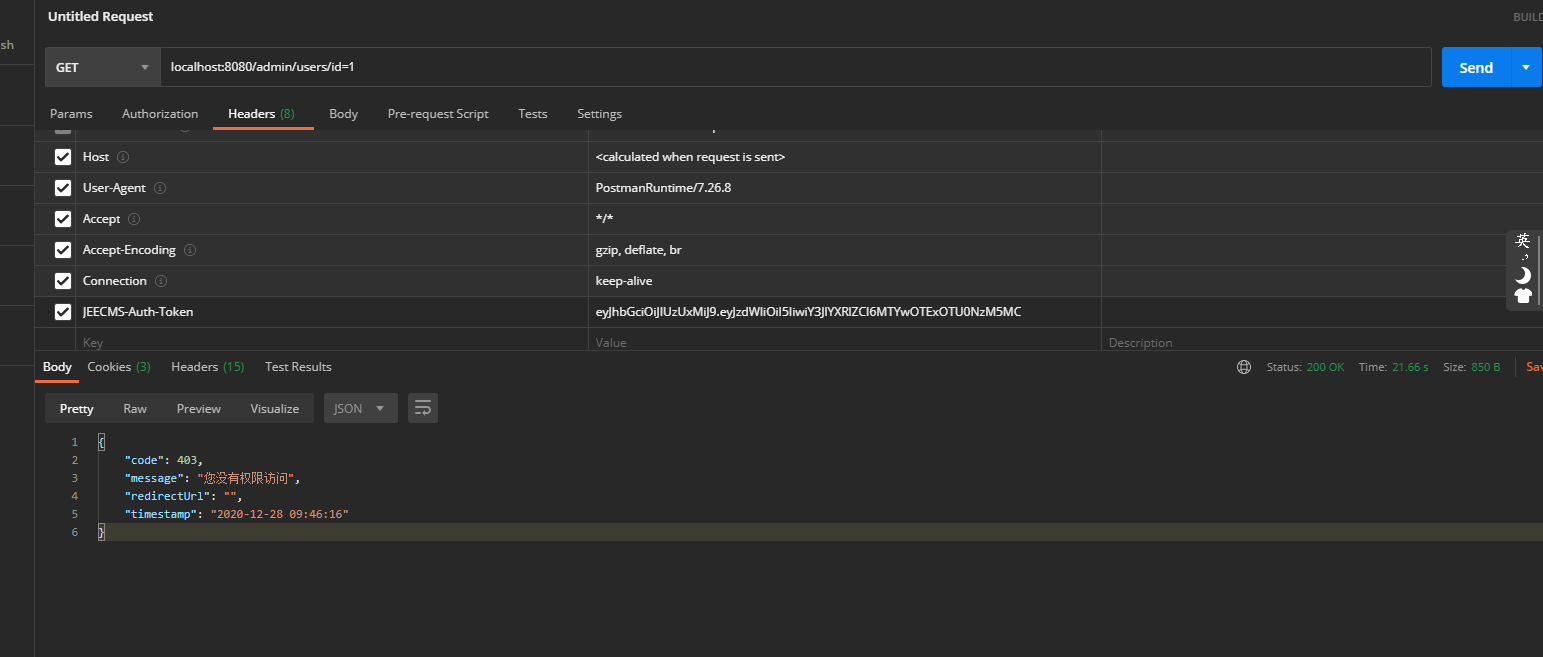The height and width of the screenshot is (657, 1543).
Task: Click the request URL input field
Action: [795, 68]
